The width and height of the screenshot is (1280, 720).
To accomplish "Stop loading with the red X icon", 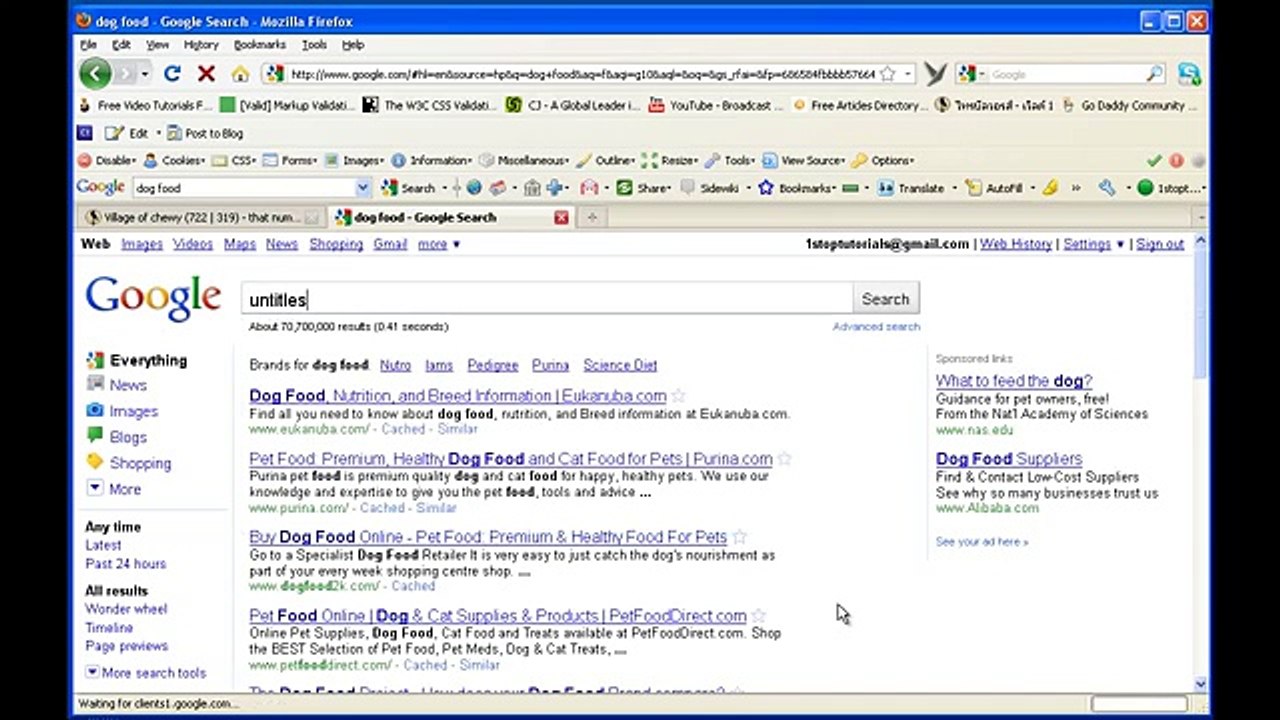I will coord(206,74).
